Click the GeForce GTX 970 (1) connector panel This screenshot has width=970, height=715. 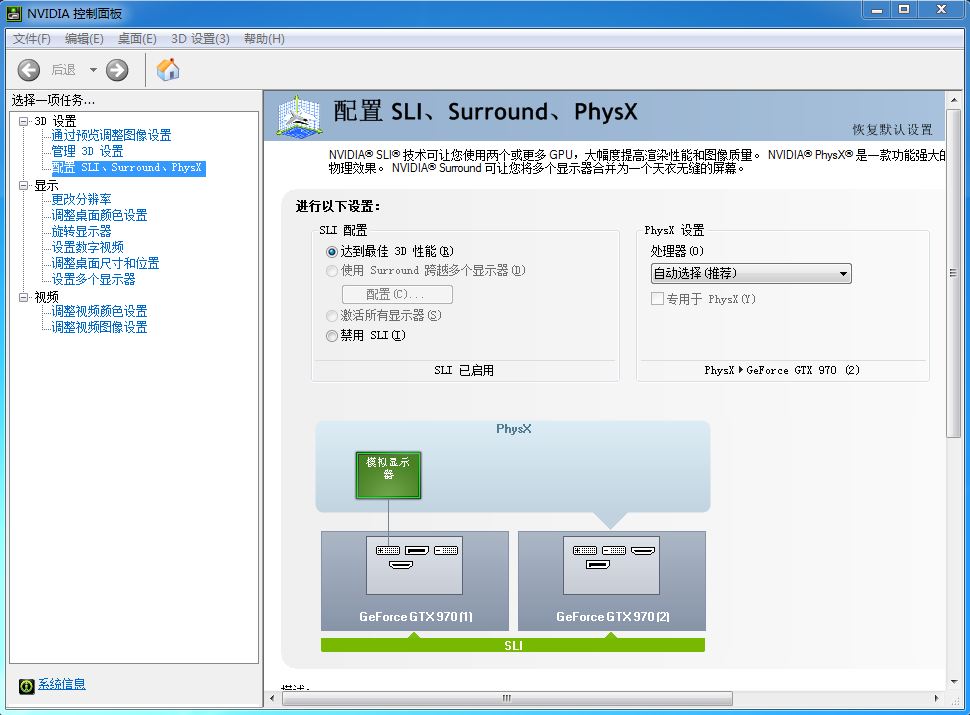coord(414,565)
